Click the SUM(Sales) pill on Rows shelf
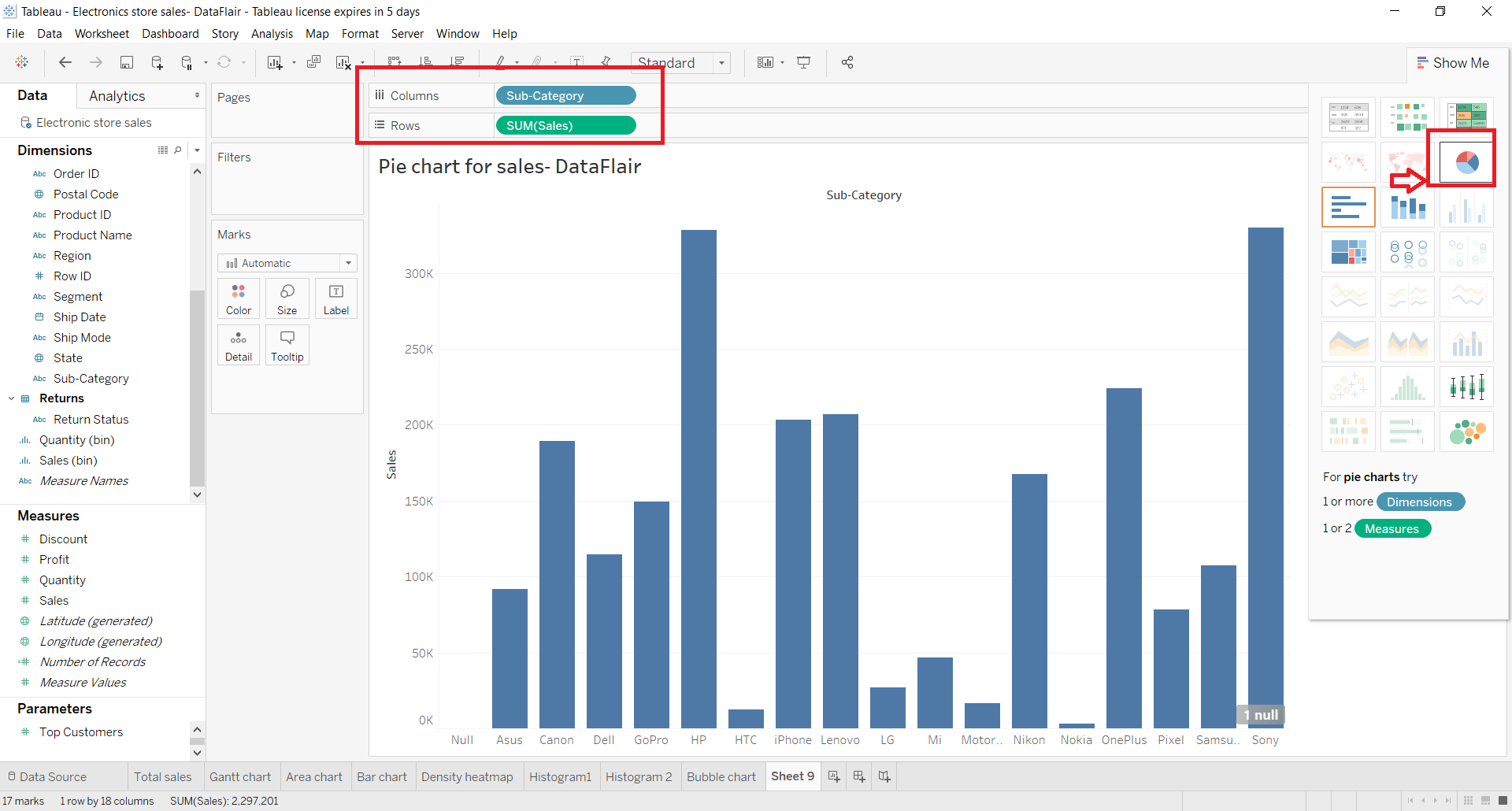The width and height of the screenshot is (1512, 811). 565,125
